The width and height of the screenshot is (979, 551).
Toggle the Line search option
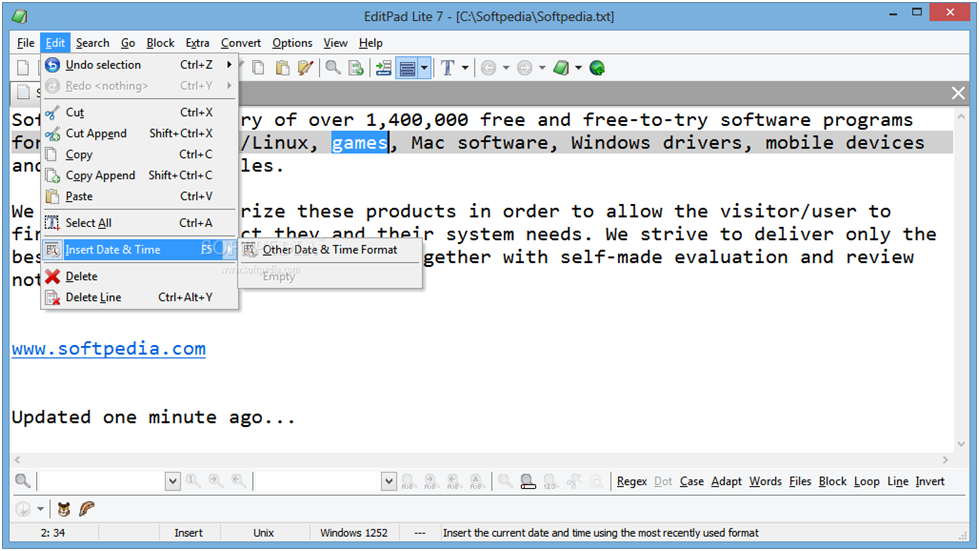898,481
